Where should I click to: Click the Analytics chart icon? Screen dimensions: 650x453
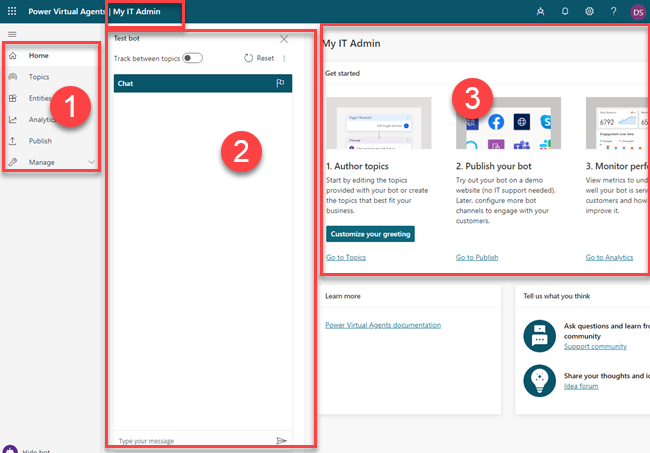pyautogui.click(x=13, y=119)
